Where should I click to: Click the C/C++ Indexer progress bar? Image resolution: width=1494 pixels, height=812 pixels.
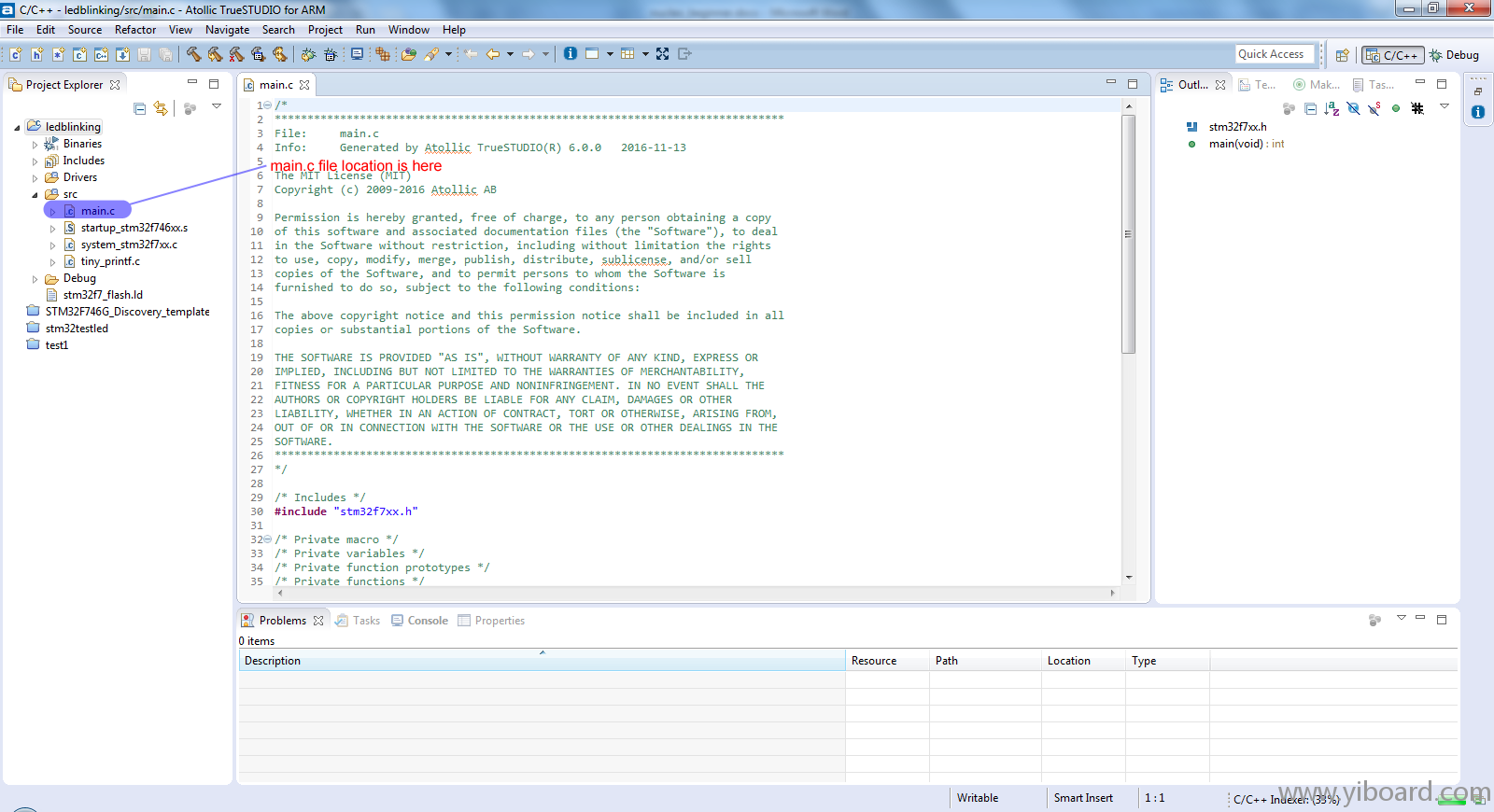[x=1452, y=801]
